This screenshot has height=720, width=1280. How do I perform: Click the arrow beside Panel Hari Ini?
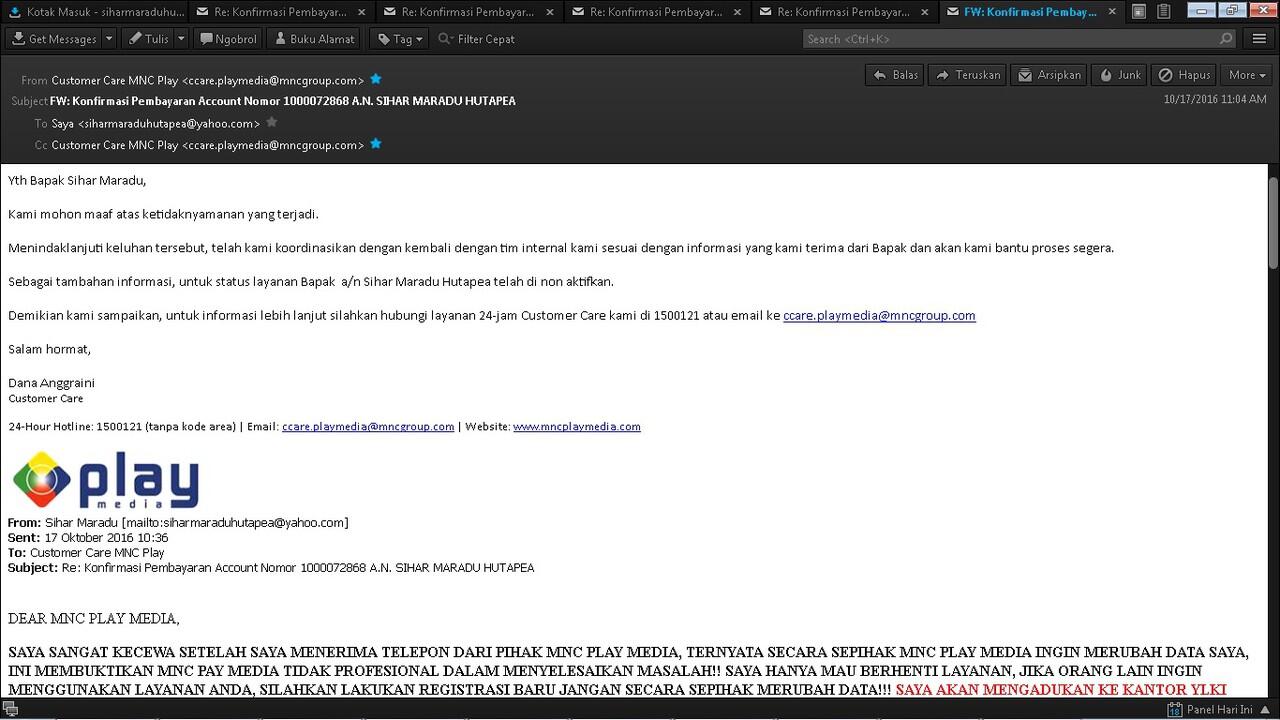(1266, 710)
